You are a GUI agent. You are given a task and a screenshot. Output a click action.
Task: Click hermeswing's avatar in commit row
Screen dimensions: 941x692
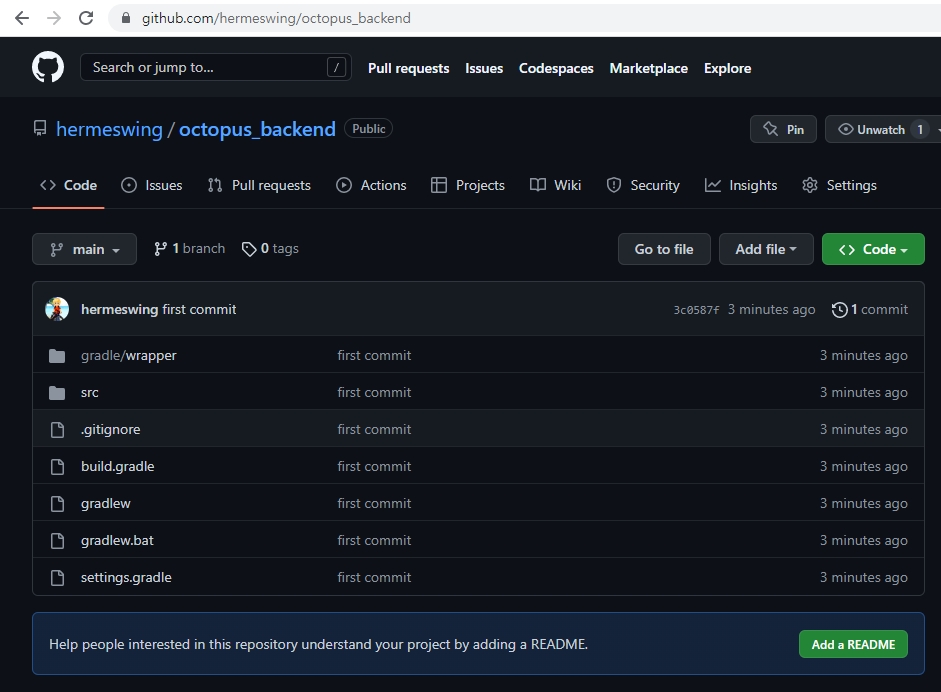point(57,309)
